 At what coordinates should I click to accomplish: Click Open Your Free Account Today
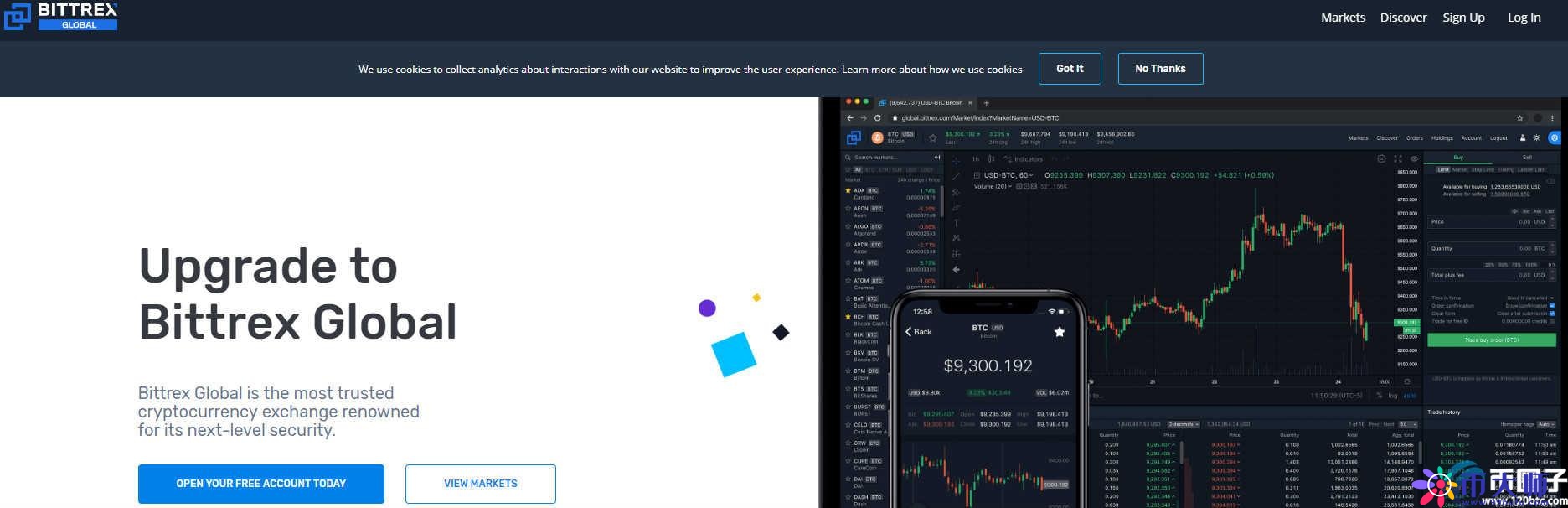[261, 484]
